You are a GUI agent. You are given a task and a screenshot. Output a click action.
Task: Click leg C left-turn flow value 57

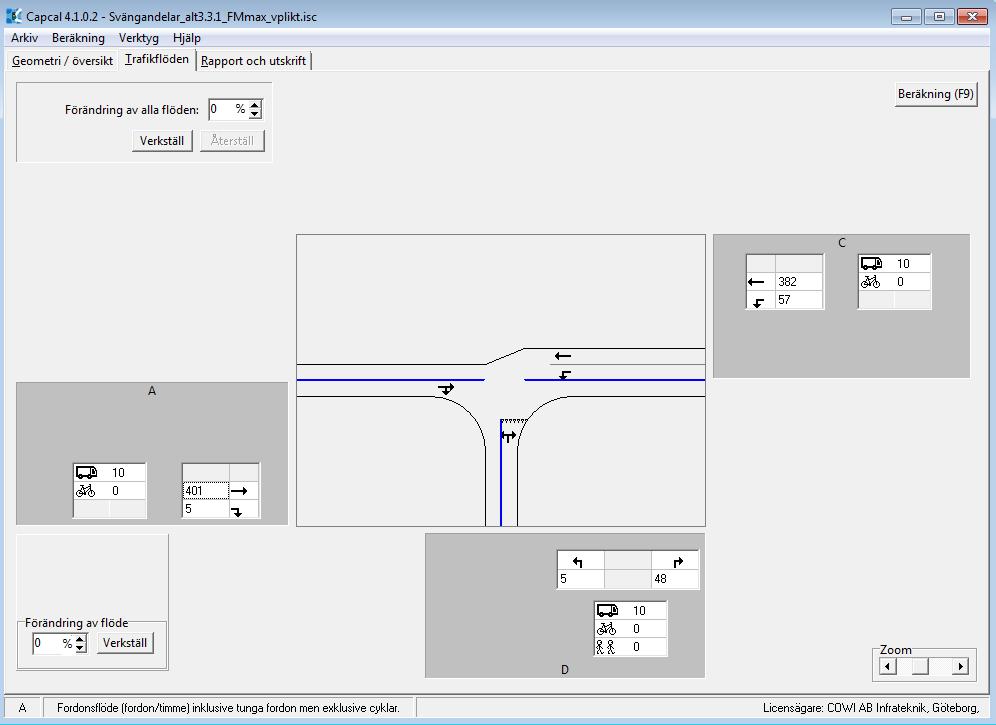click(x=799, y=300)
